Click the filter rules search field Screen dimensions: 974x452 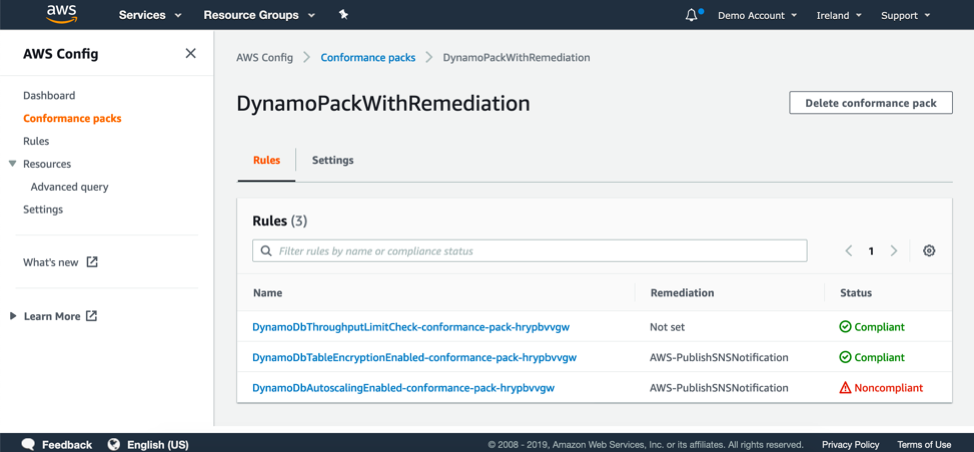530,251
